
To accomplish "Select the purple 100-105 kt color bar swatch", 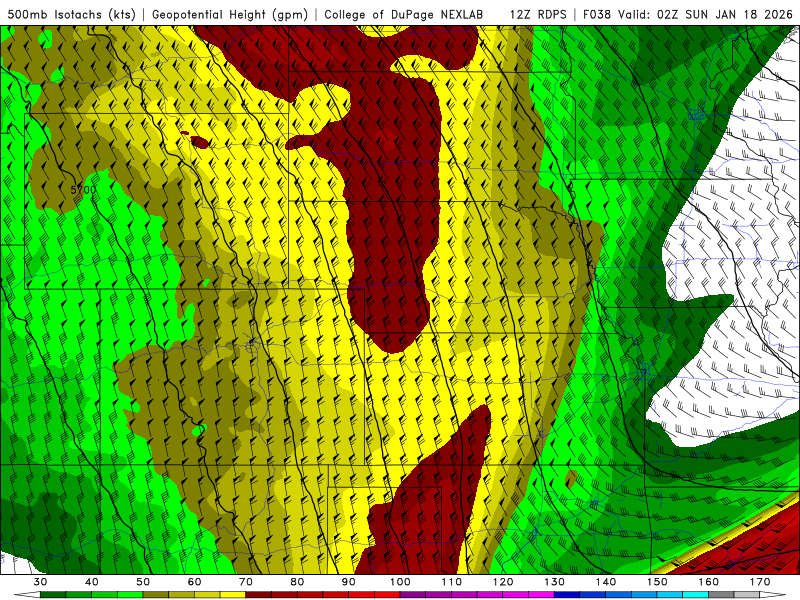I will point(413,595).
